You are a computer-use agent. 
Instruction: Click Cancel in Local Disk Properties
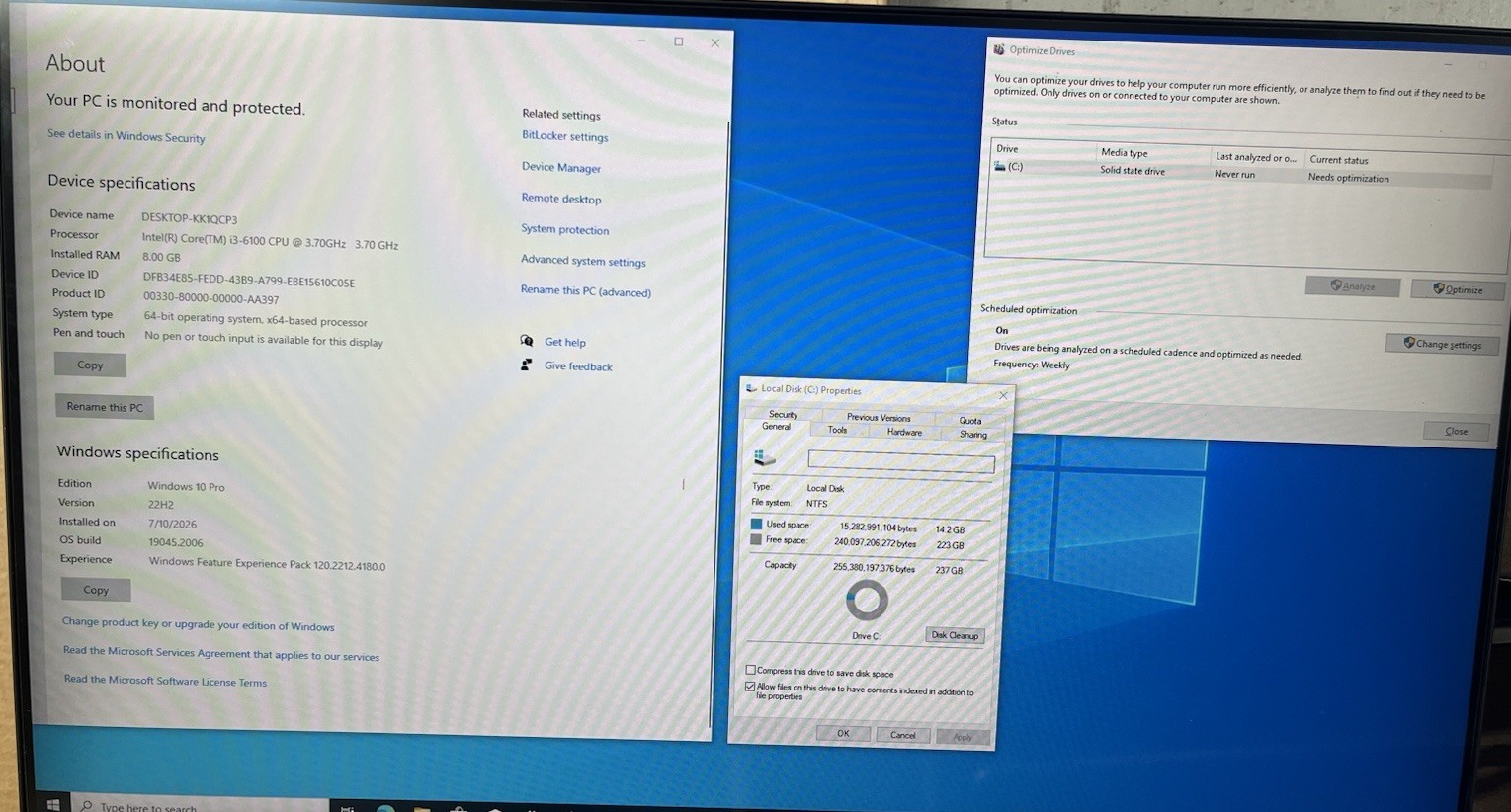(x=902, y=735)
